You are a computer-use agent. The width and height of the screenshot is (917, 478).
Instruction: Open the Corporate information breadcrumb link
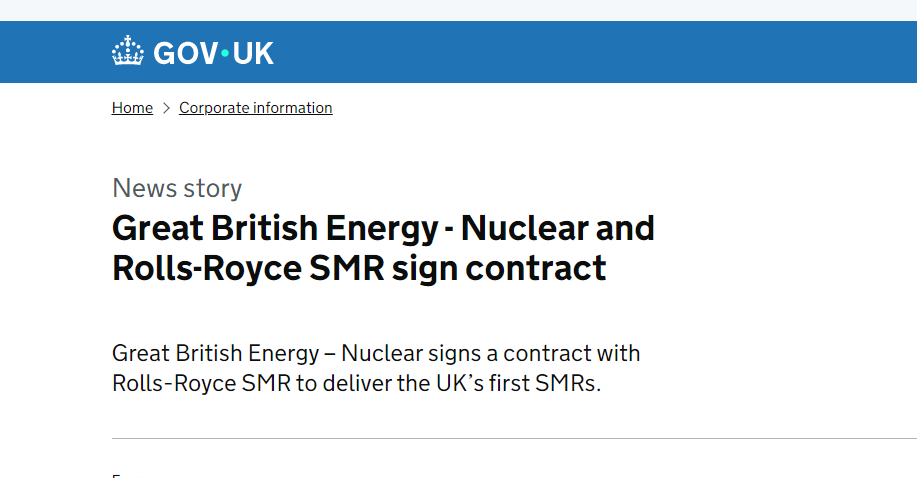coord(255,108)
